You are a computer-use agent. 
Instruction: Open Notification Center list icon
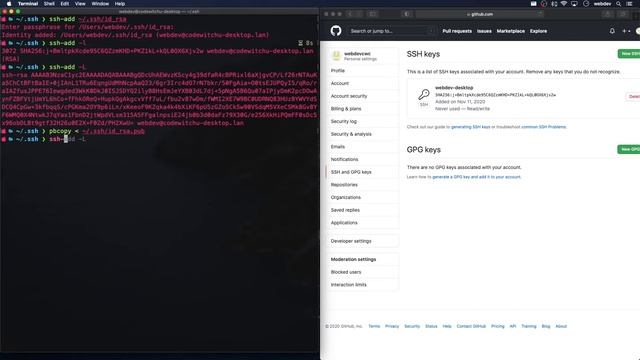click(x=629, y=4)
